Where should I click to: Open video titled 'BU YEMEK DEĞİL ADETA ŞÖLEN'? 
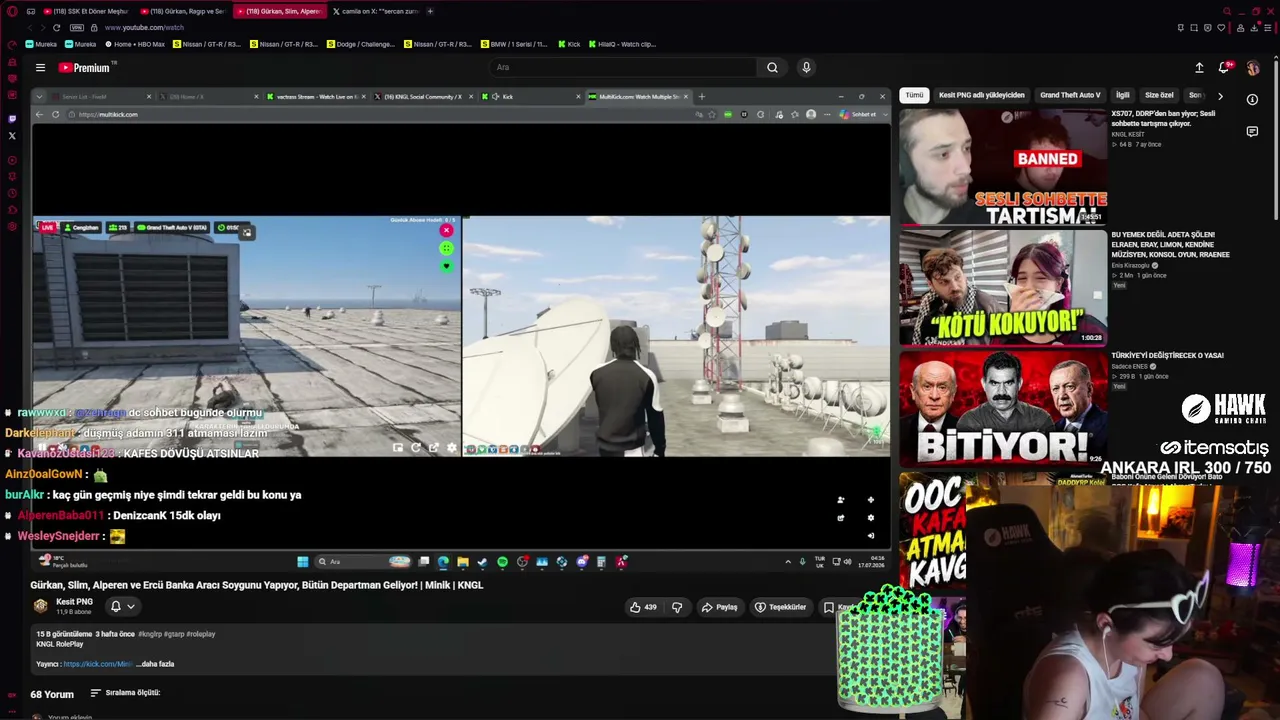pos(1170,245)
